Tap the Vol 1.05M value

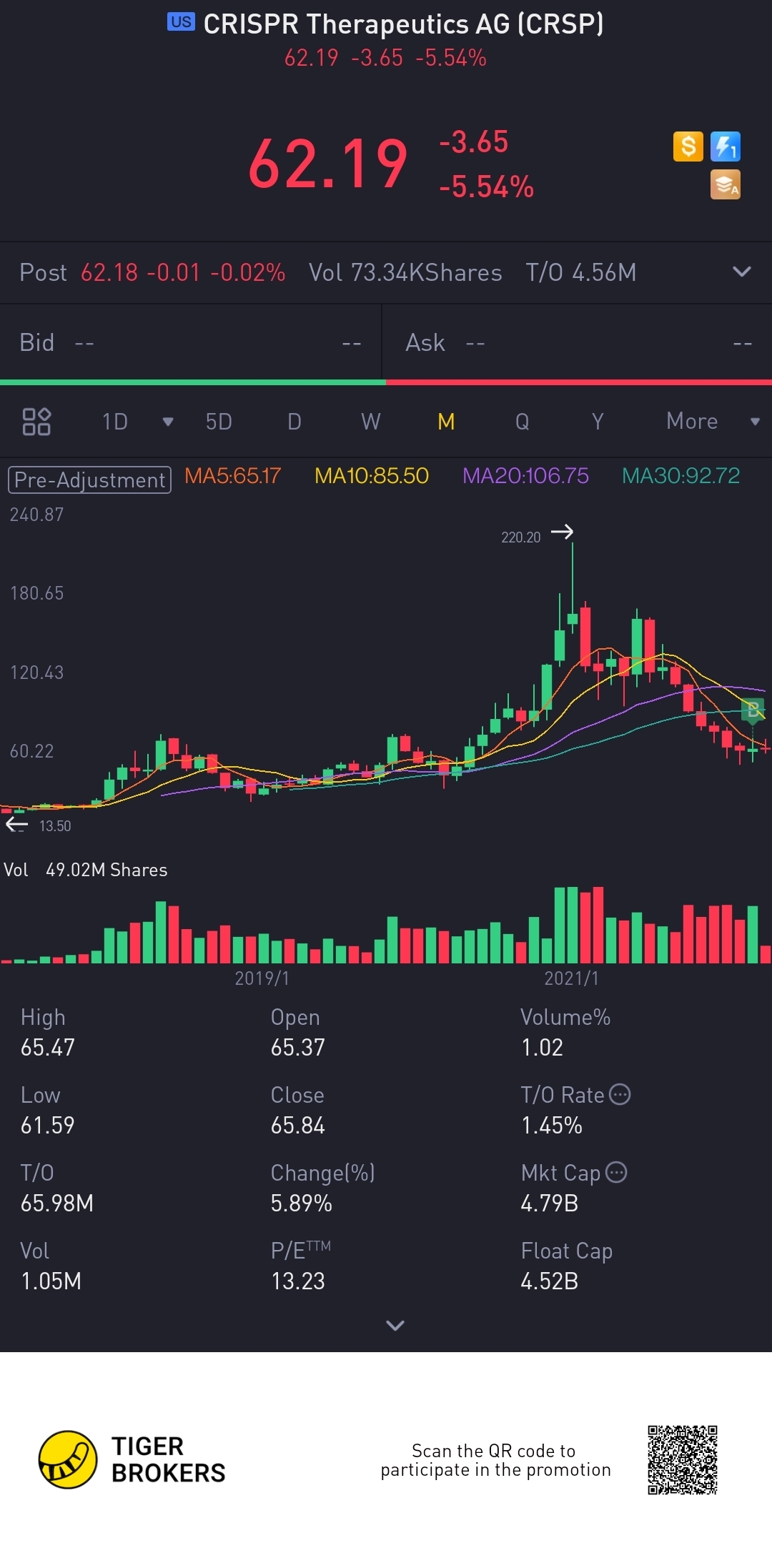point(51,1281)
